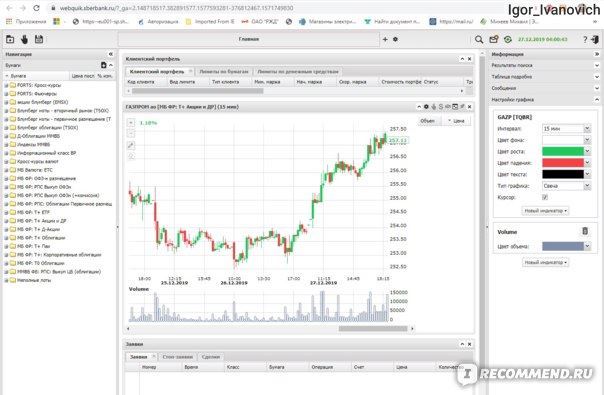This screenshot has width=604, height=395.
Task: Click the S icon in ГАЗПРОМ chart header
Action: (x=441, y=107)
